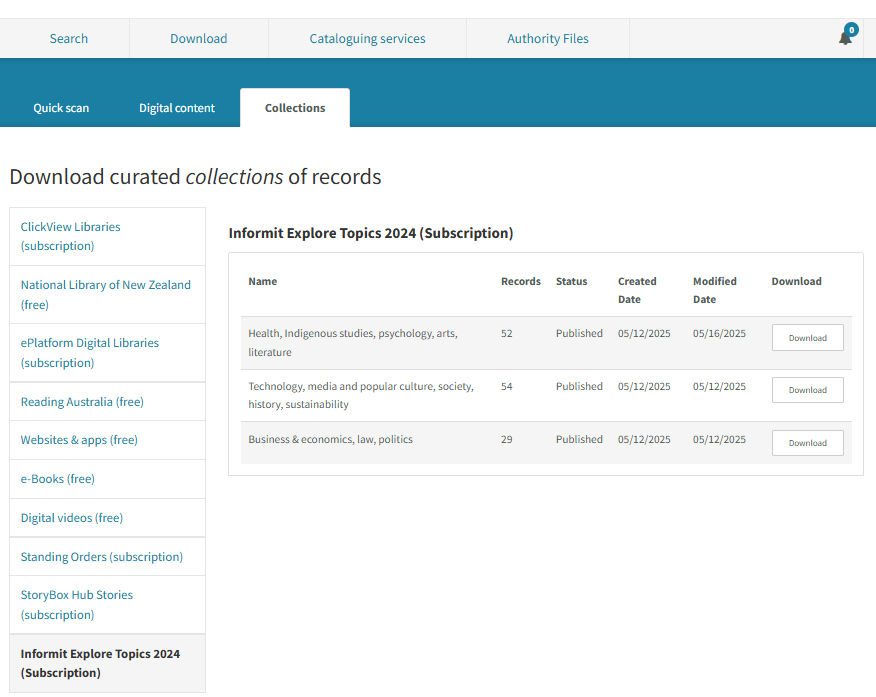Open National Library of New Zealand collection
Viewport: 876px width, 697px height.
pyautogui.click(x=105, y=294)
